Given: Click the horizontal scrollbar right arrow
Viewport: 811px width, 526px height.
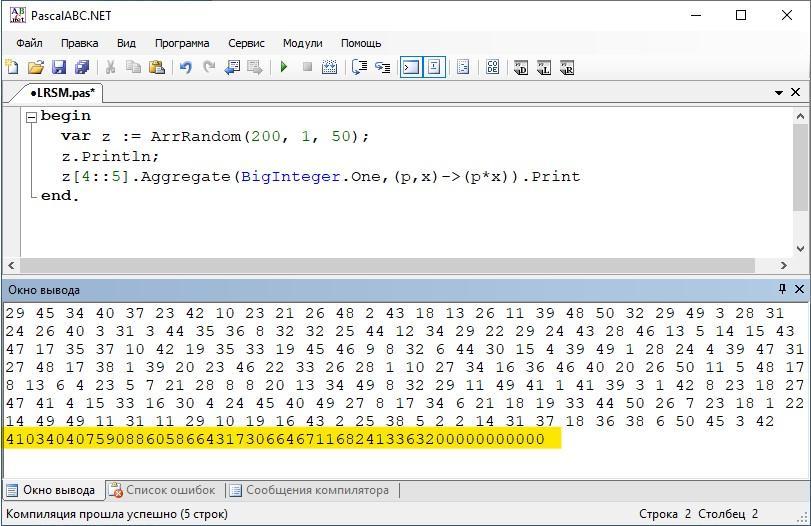Looking at the screenshot, I should [x=784, y=266].
